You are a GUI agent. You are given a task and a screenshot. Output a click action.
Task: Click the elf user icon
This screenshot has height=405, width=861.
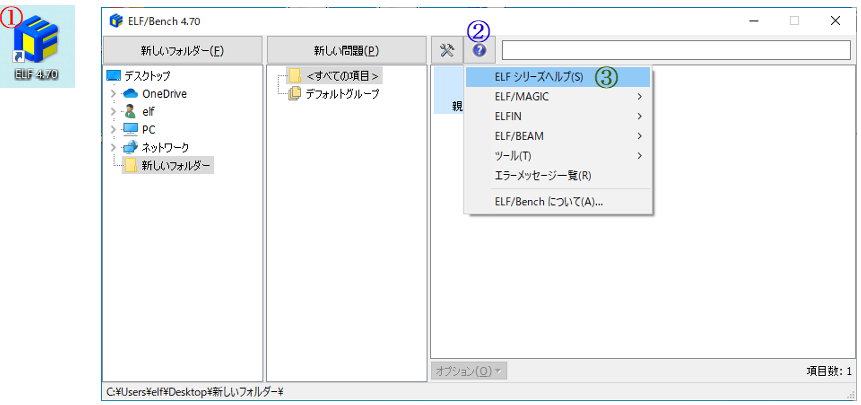pos(130,112)
